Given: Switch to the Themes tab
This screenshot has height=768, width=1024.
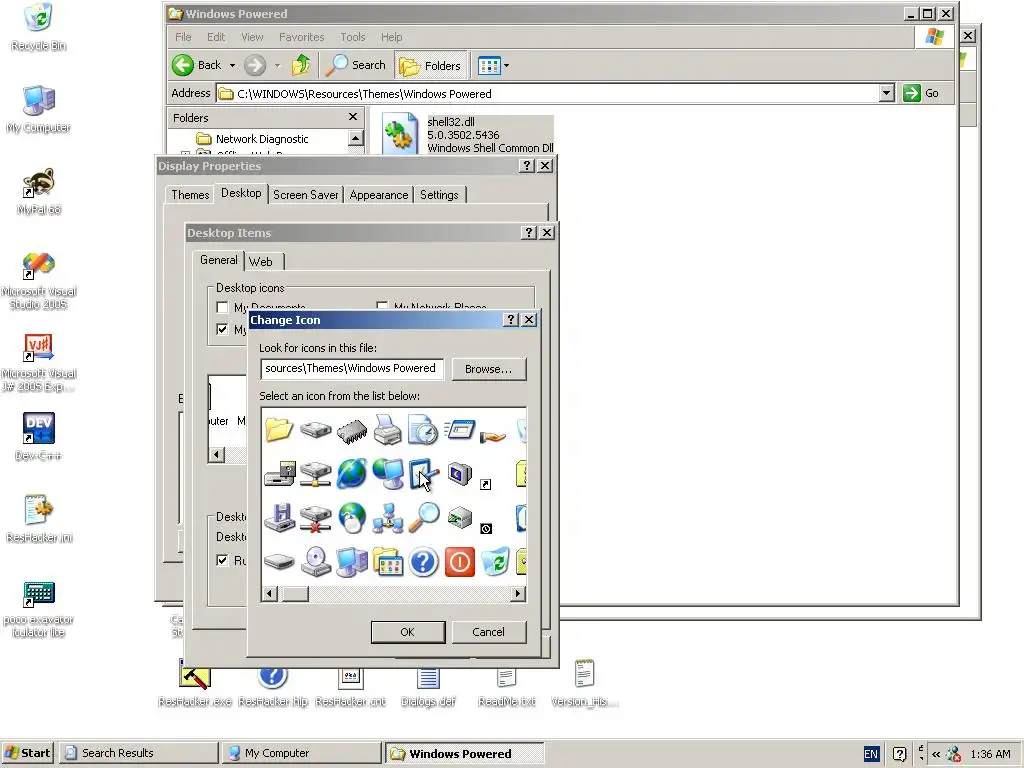Looking at the screenshot, I should click(x=190, y=195).
